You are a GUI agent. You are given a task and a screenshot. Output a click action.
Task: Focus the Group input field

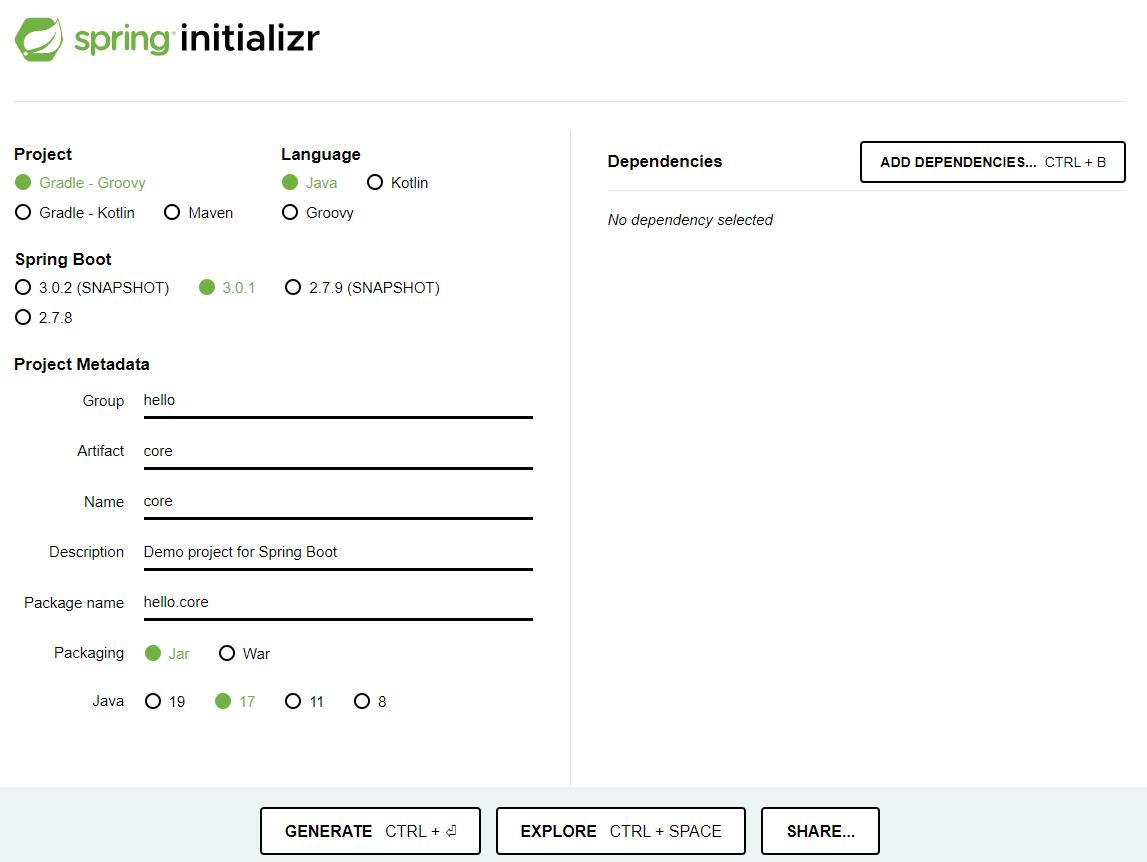338,401
